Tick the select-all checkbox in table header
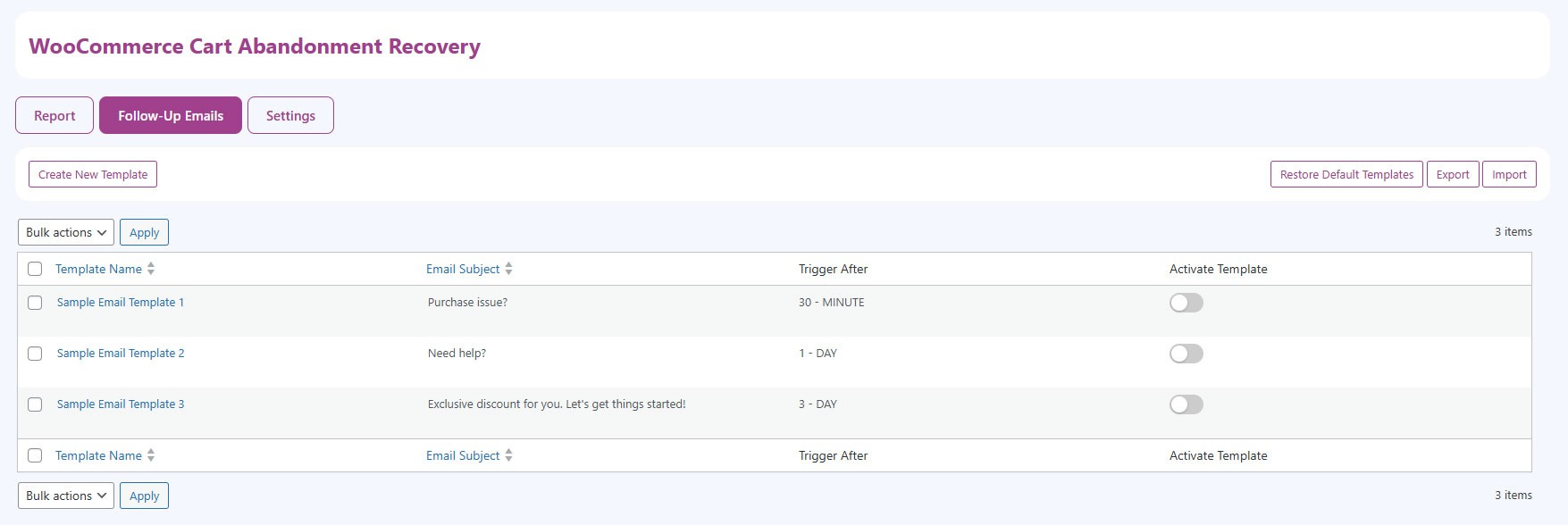1568x525 pixels. click(35, 269)
